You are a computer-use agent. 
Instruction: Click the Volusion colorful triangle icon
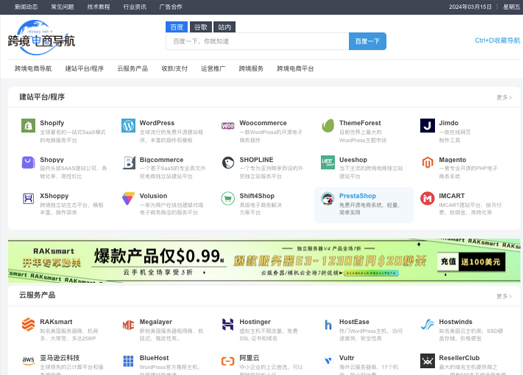(128, 199)
